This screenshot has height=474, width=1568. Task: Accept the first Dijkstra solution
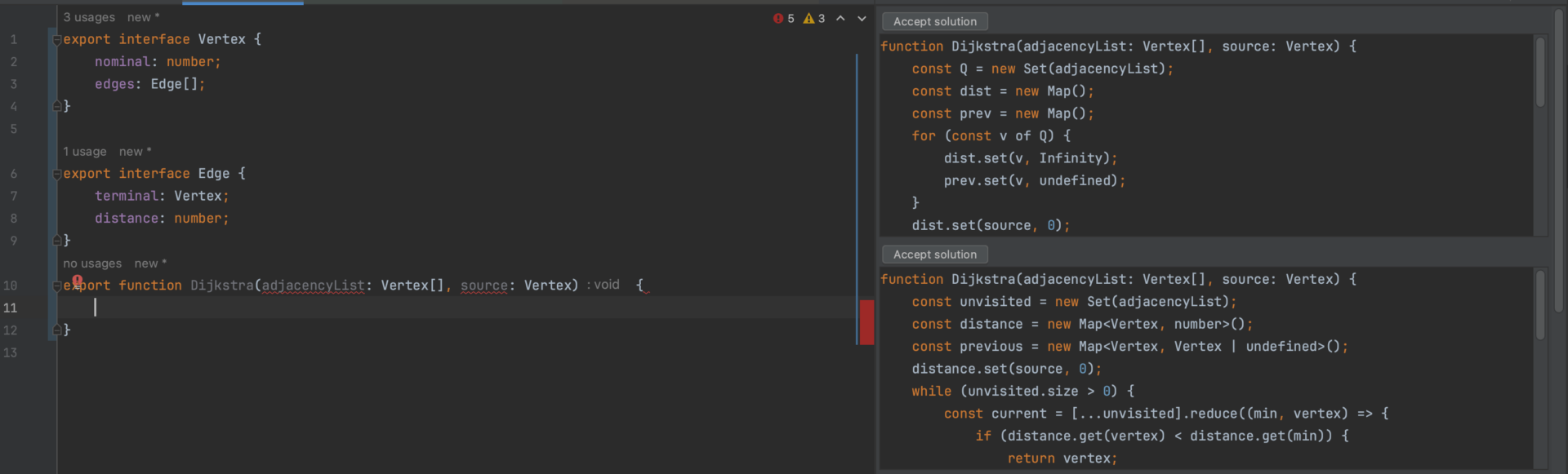point(934,21)
